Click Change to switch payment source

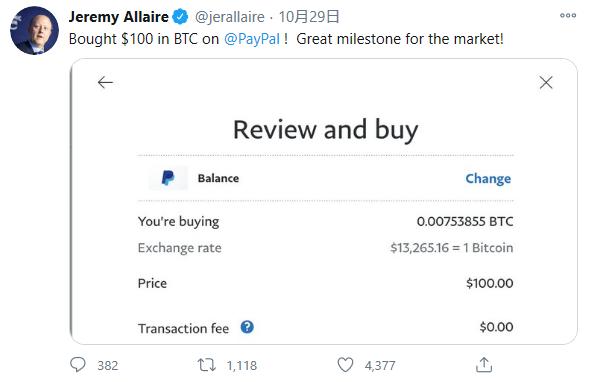(488, 178)
